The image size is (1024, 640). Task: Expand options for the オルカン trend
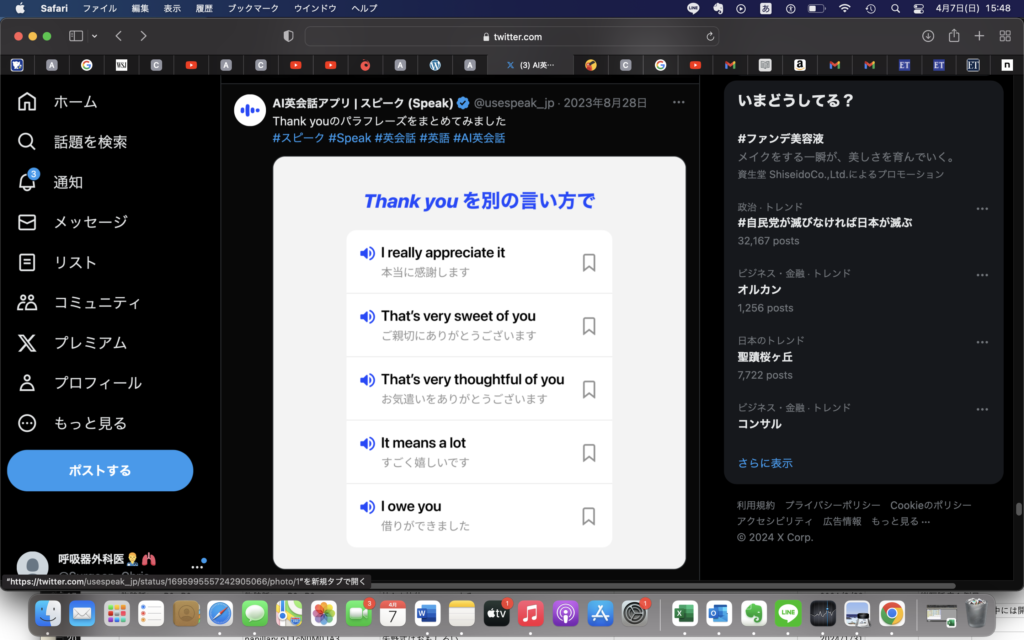coord(982,273)
